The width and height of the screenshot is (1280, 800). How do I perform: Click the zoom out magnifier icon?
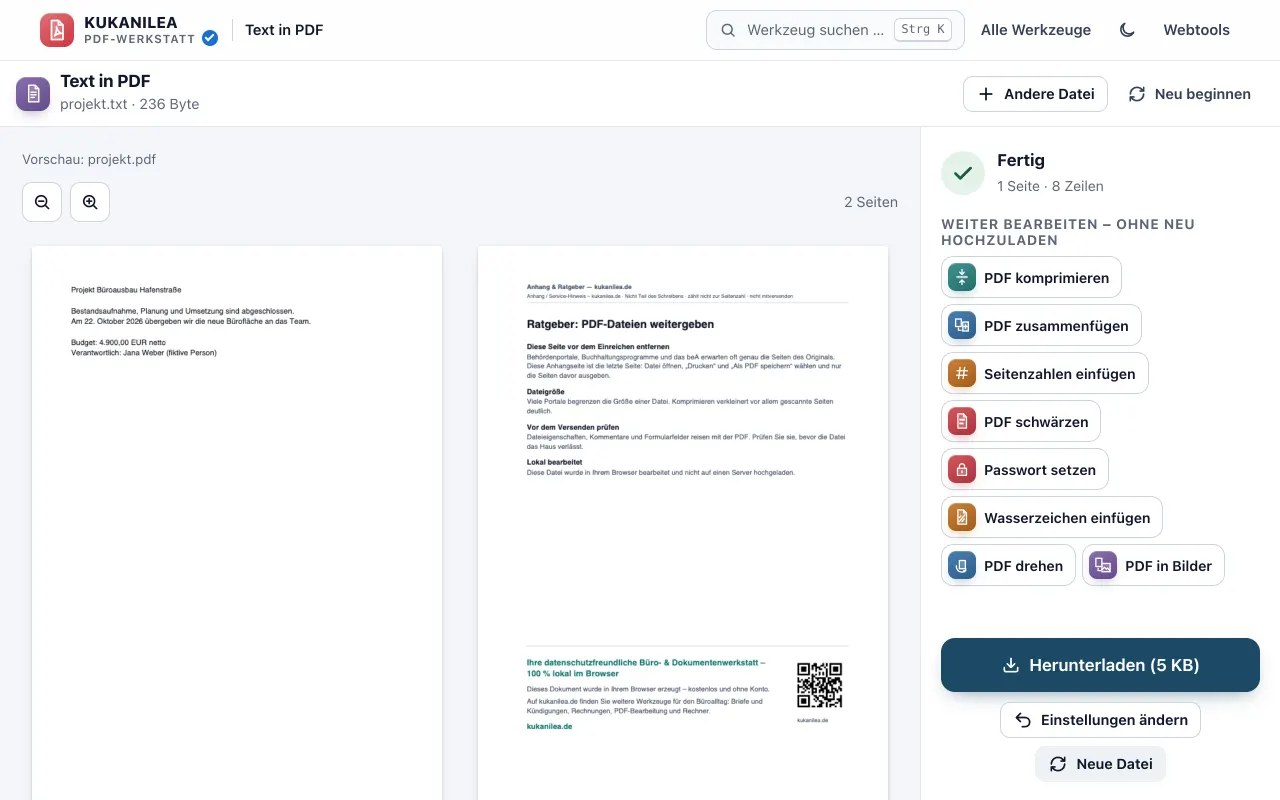pyautogui.click(x=42, y=202)
